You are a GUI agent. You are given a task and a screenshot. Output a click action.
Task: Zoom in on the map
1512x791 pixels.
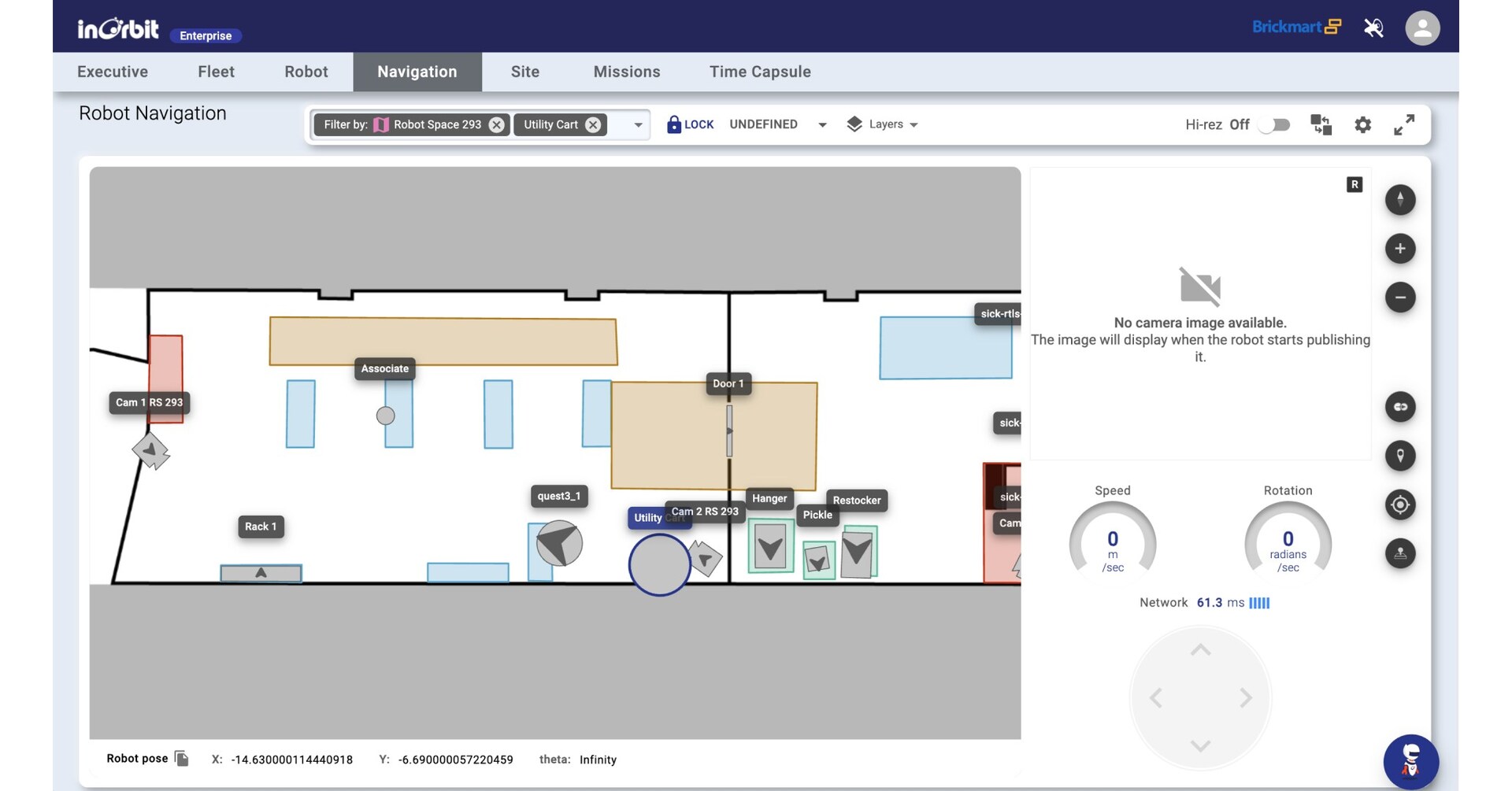pyautogui.click(x=1400, y=248)
